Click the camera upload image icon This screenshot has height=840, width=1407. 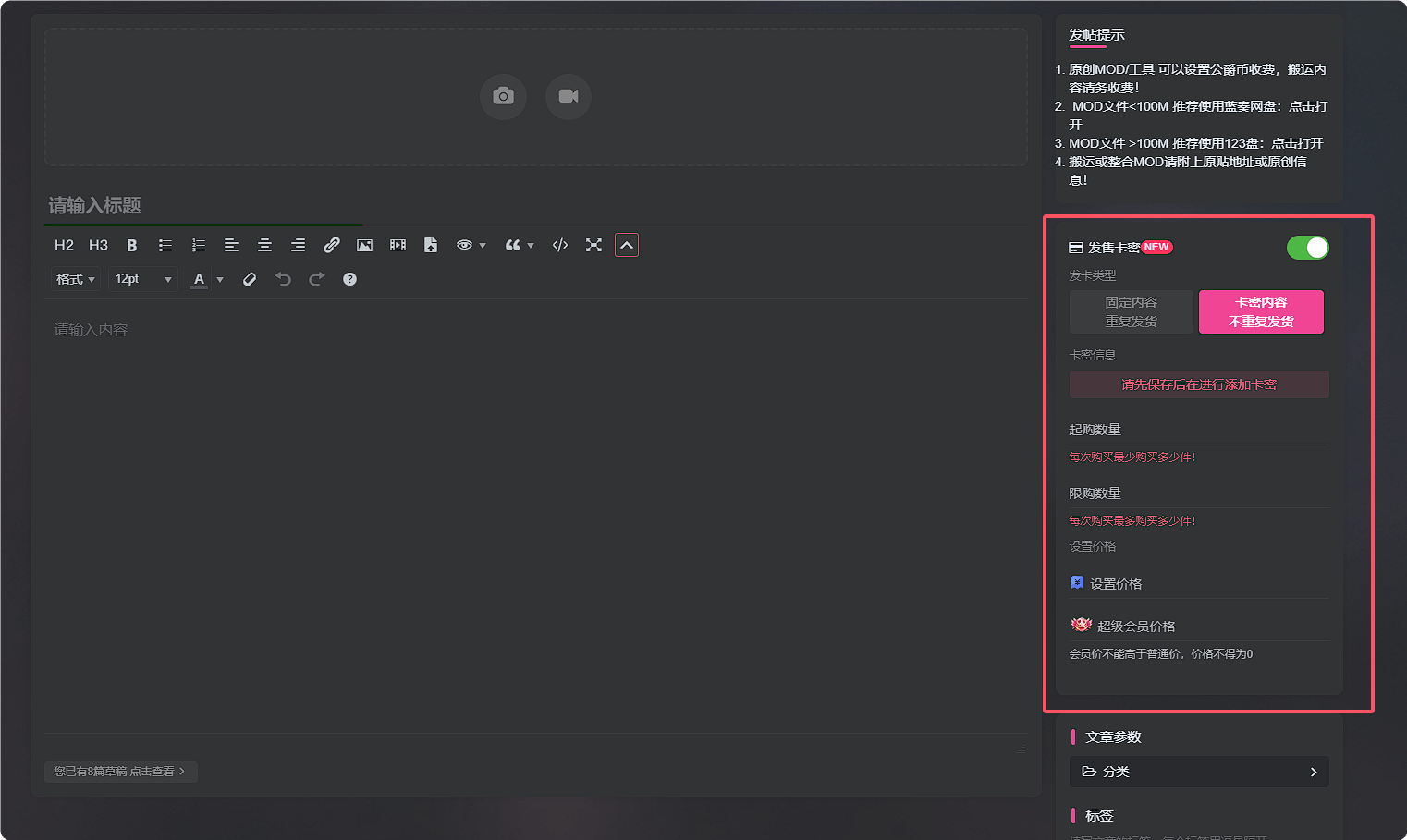(503, 96)
